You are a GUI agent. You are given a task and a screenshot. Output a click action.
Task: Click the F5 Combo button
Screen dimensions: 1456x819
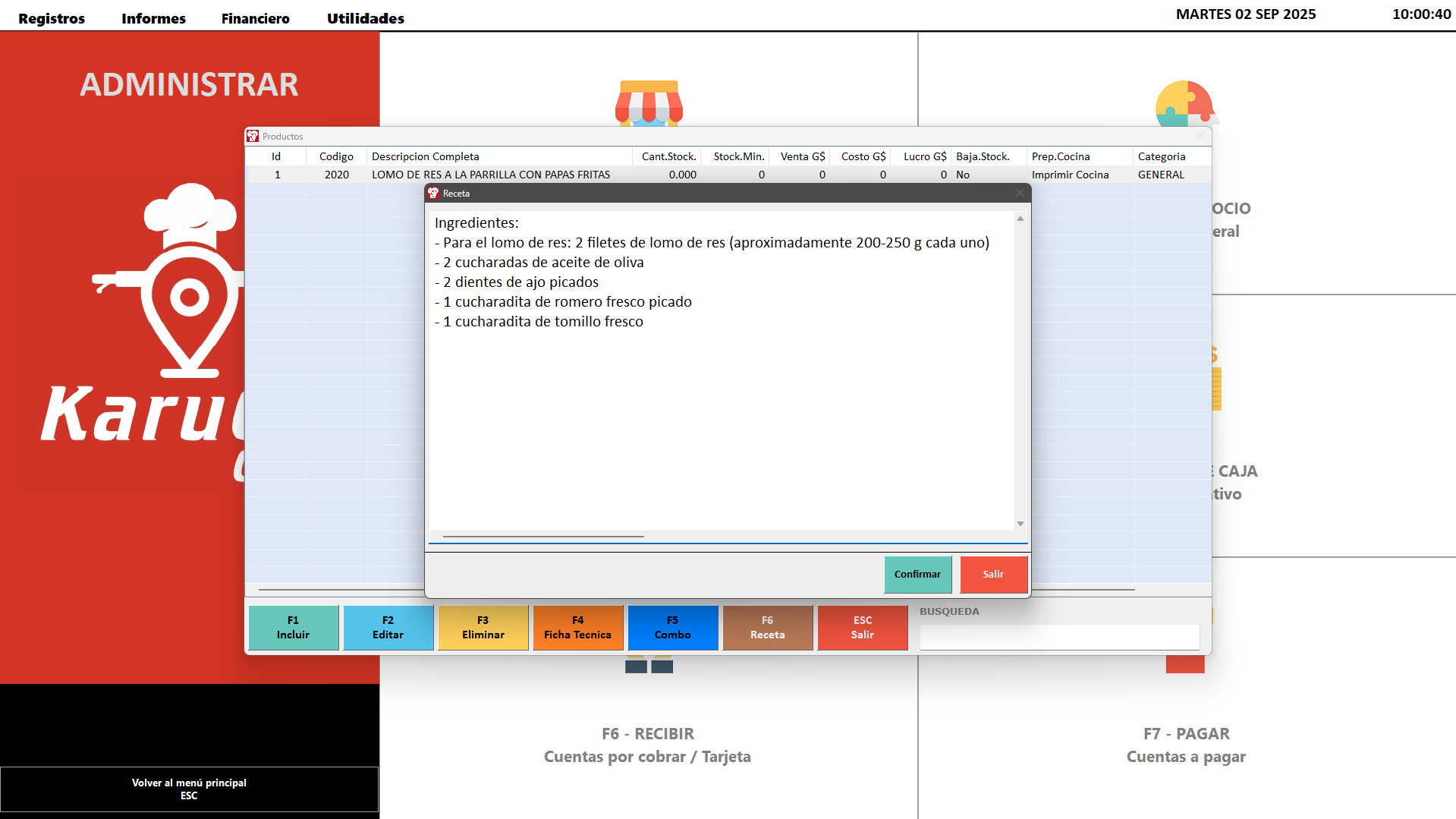click(672, 628)
